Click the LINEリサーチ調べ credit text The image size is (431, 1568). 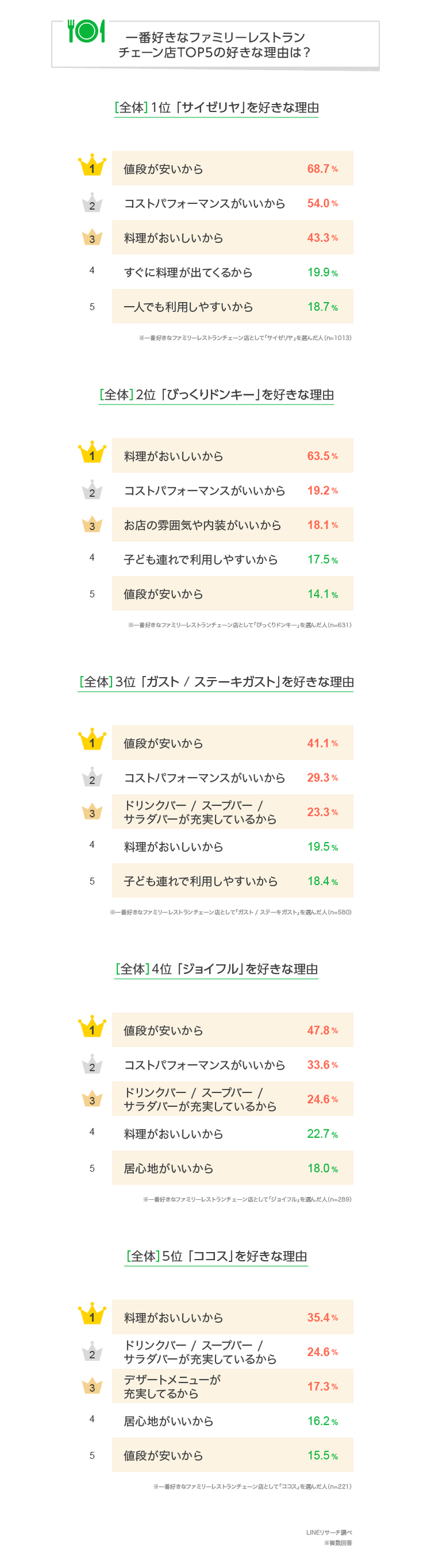(x=329, y=1533)
